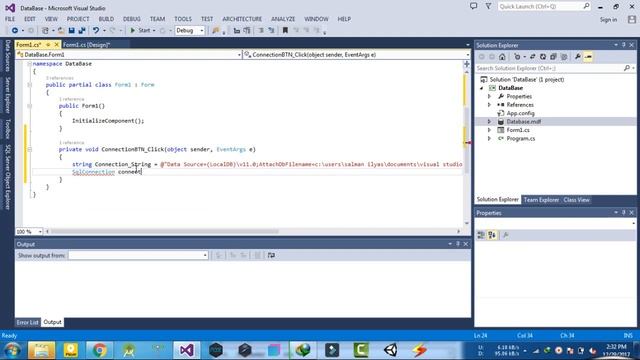The height and width of the screenshot is (360, 640).
Task: Expand the Database.mdf node
Action: pyautogui.click(x=489, y=122)
